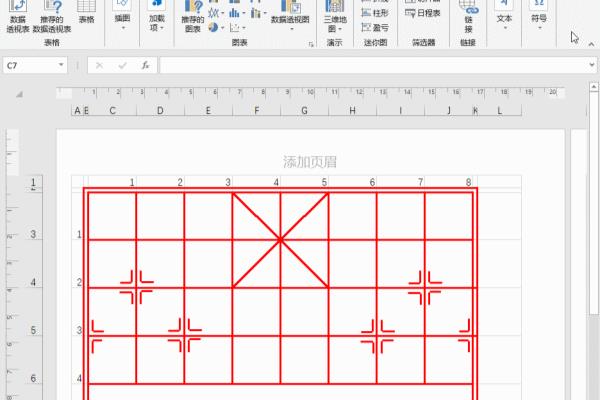600x400 pixels.
Task: Insert a column sparkline (柱形)
Action: [376, 14]
